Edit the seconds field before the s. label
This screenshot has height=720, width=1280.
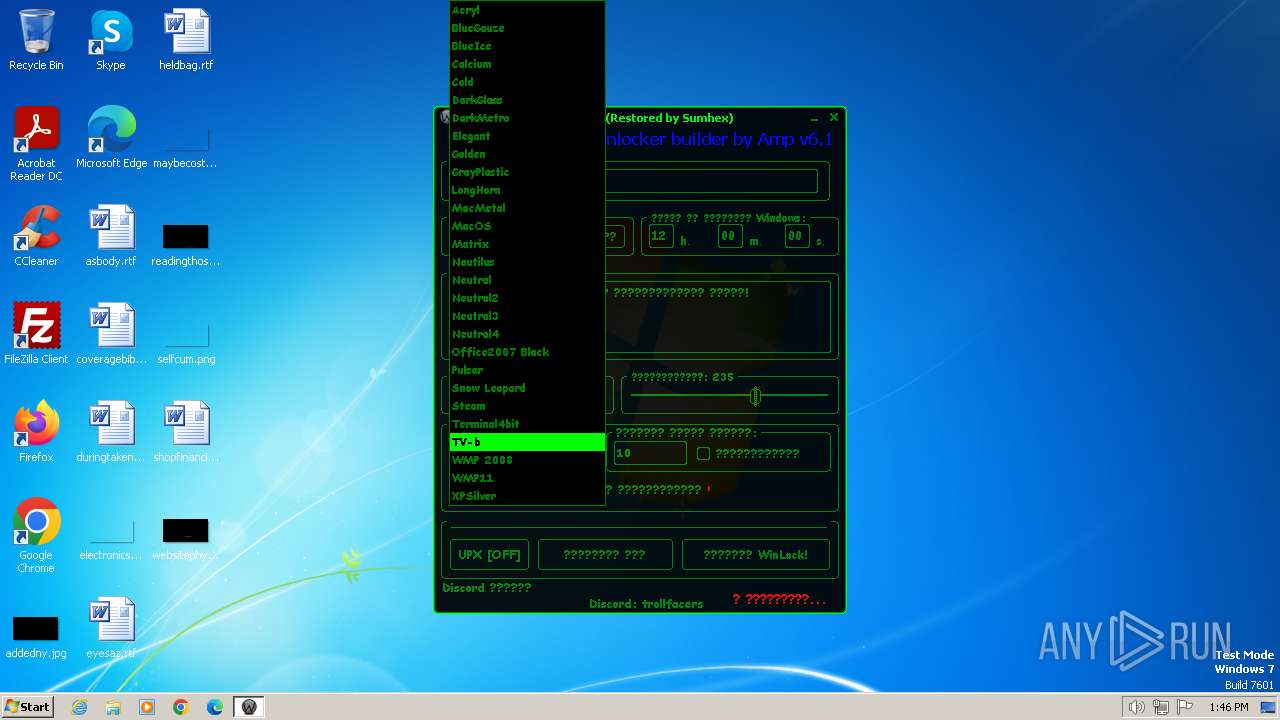[x=795, y=236]
